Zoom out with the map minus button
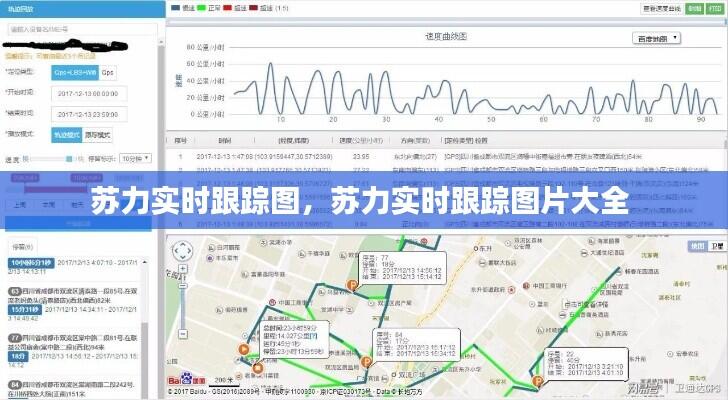This screenshot has width=728, height=400. click(x=183, y=334)
